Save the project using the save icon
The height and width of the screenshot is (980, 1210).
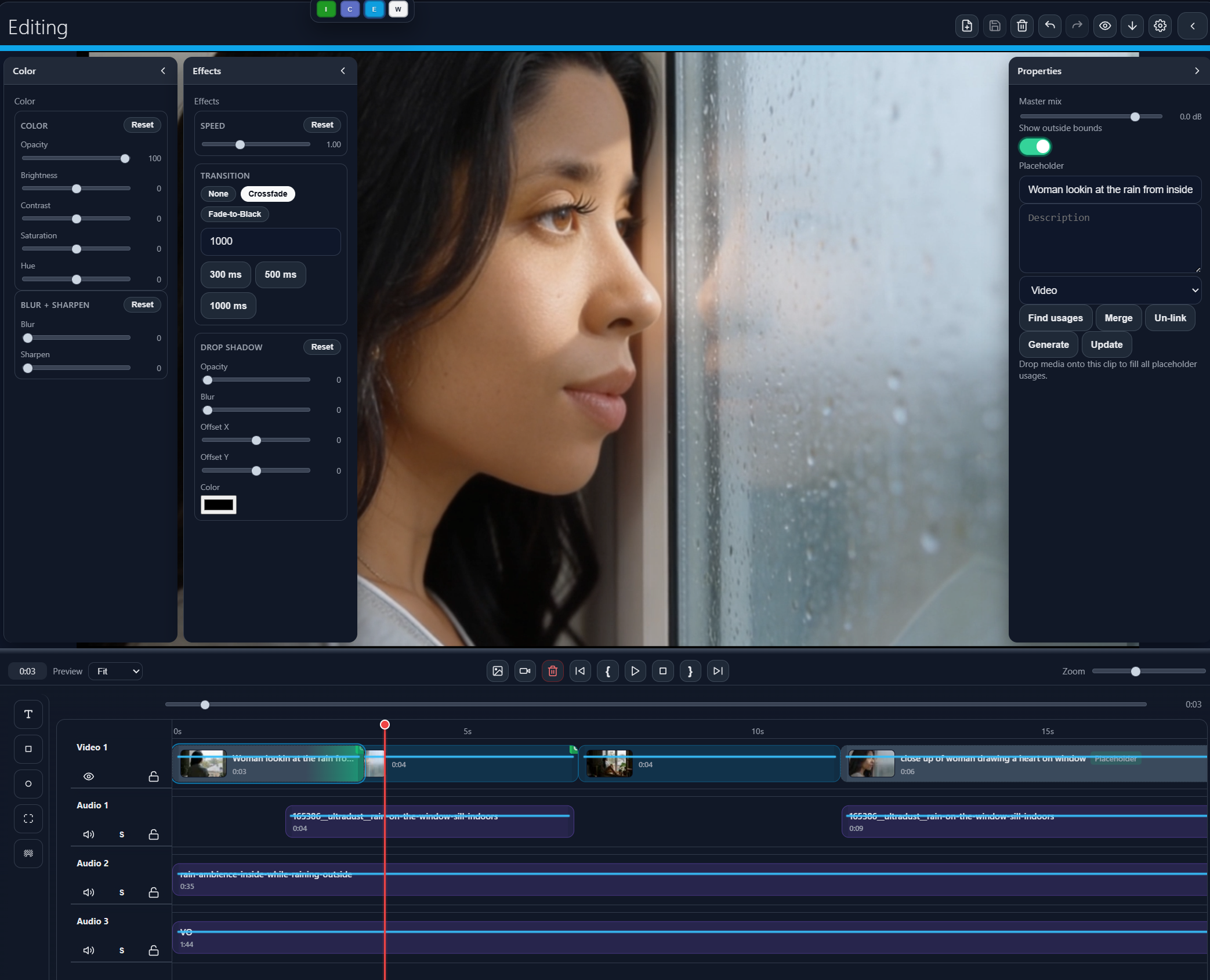point(994,26)
